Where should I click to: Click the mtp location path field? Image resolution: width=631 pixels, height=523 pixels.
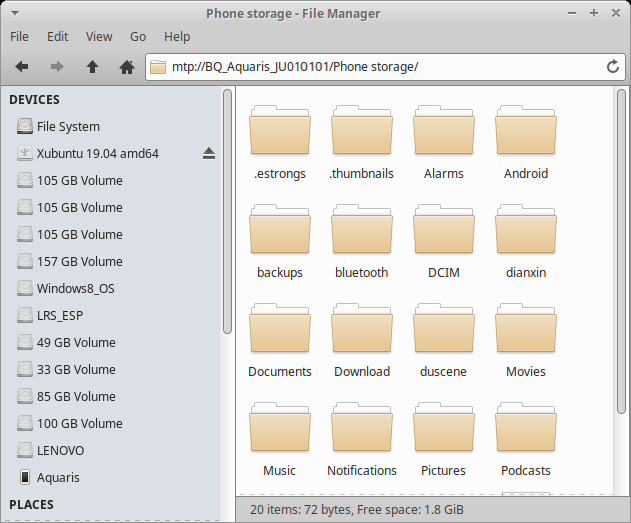380,67
